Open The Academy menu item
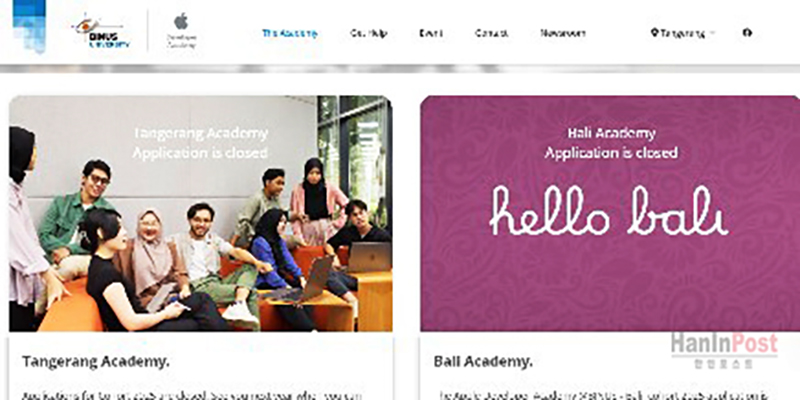 click(x=290, y=33)
